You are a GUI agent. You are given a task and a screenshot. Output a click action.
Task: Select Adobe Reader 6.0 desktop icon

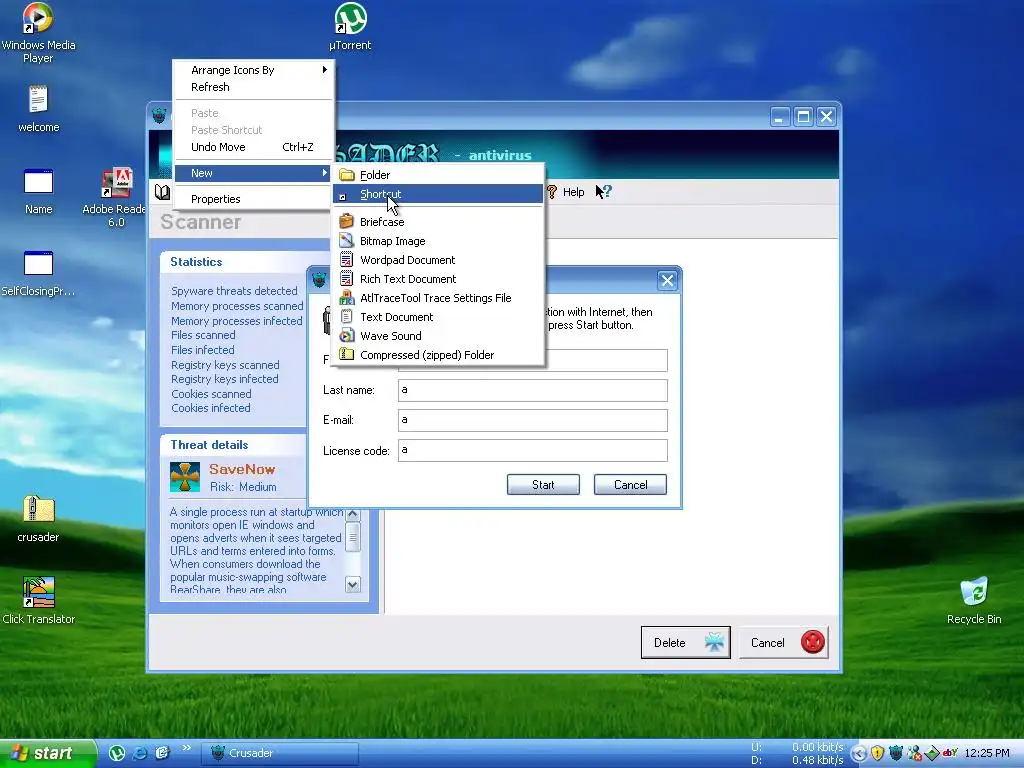(116, 197)
